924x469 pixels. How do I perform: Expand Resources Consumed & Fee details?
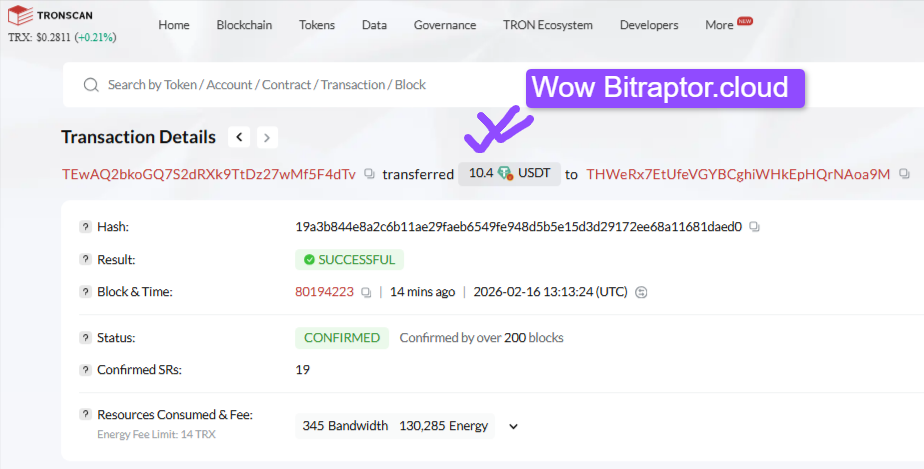coord(513,426)
